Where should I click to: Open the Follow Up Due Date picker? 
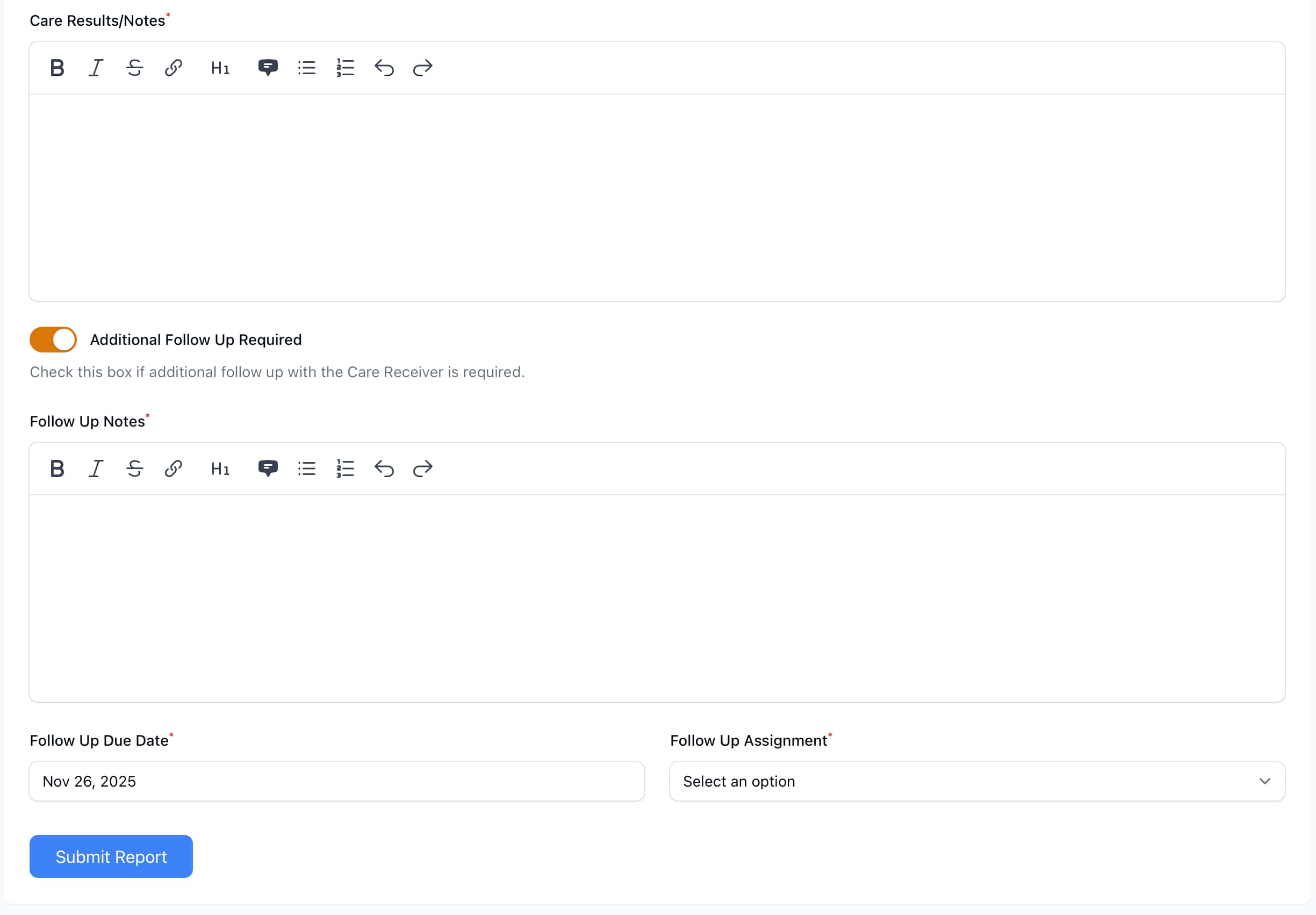[336, 781]
